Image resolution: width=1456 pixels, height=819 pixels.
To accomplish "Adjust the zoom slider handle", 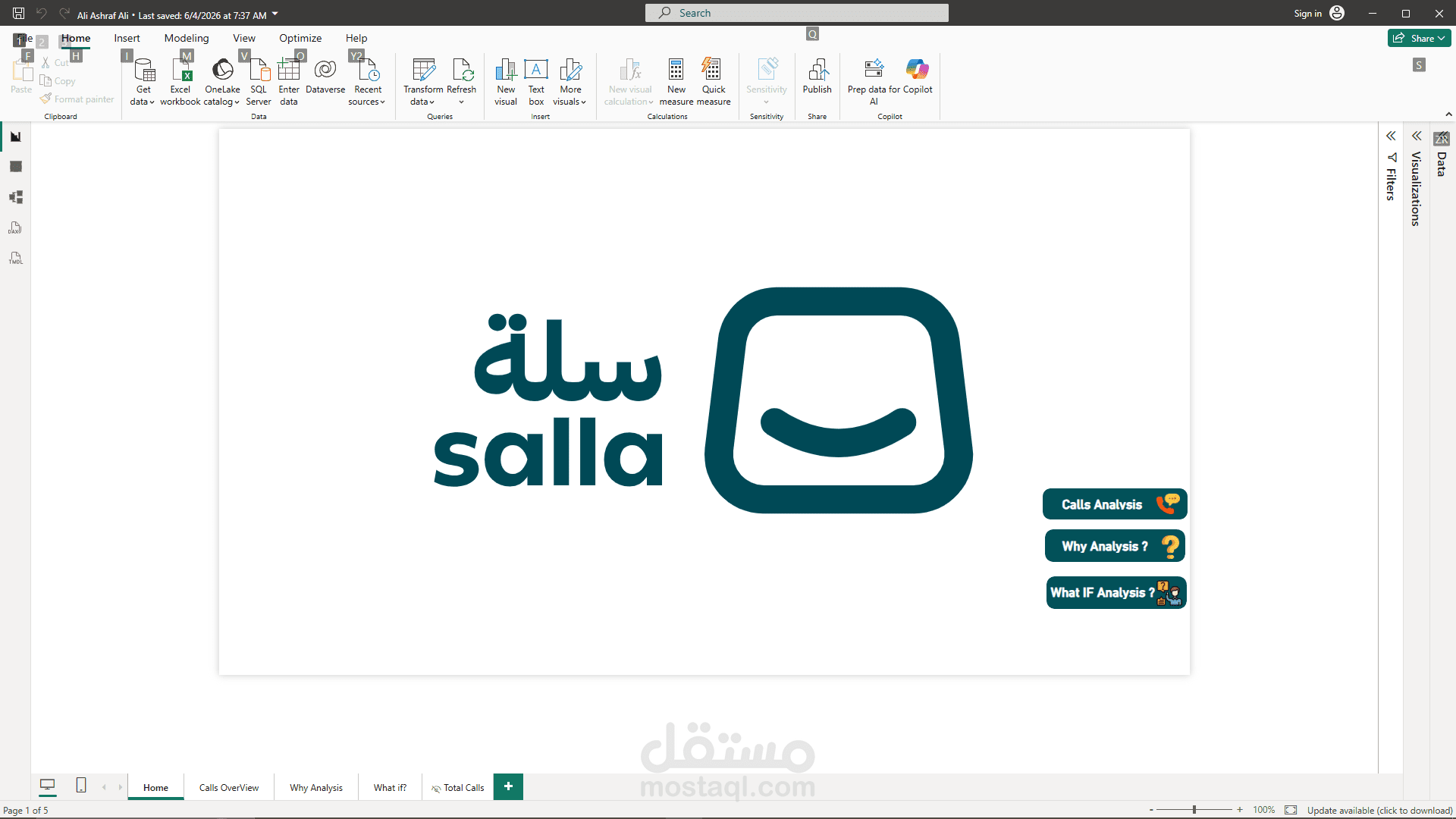I will tap(1194, 810).
